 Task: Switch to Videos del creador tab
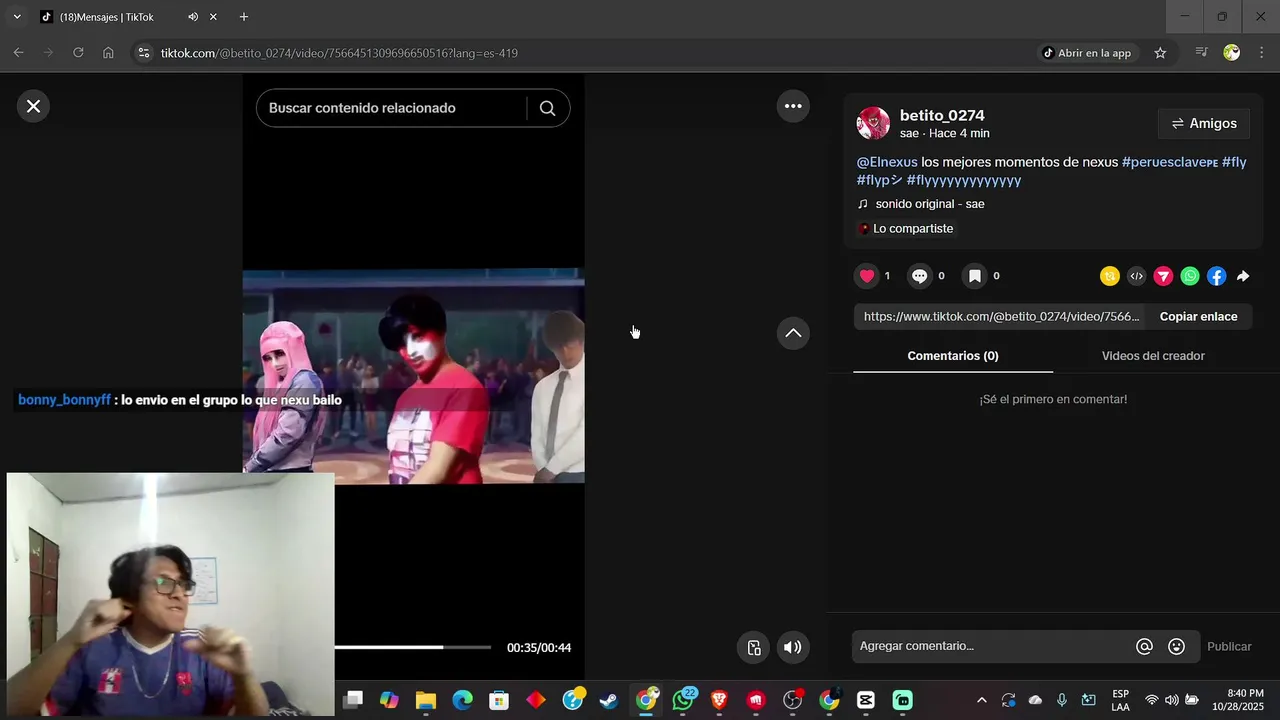[1153, 356]
